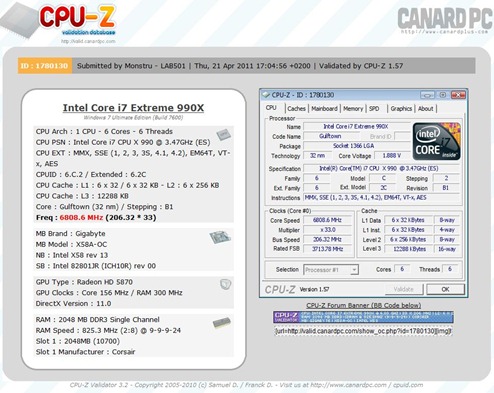This screenshot has height=393, width=494.
Task: Click the Cores count field
Action: pos(402,269)
